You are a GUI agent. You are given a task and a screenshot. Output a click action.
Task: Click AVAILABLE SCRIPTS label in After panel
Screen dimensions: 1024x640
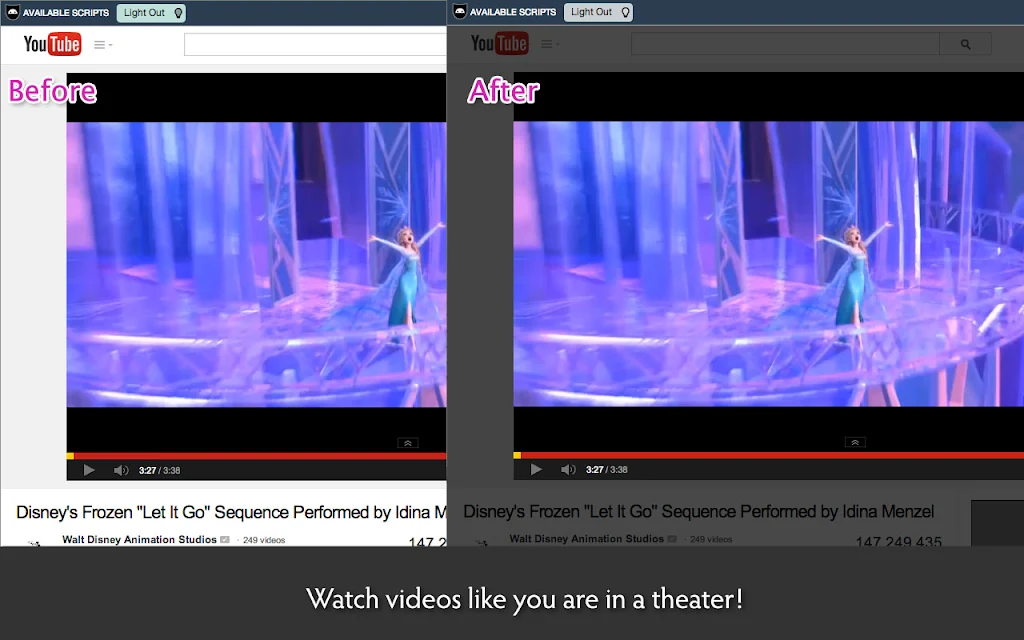tap(513, 12)
